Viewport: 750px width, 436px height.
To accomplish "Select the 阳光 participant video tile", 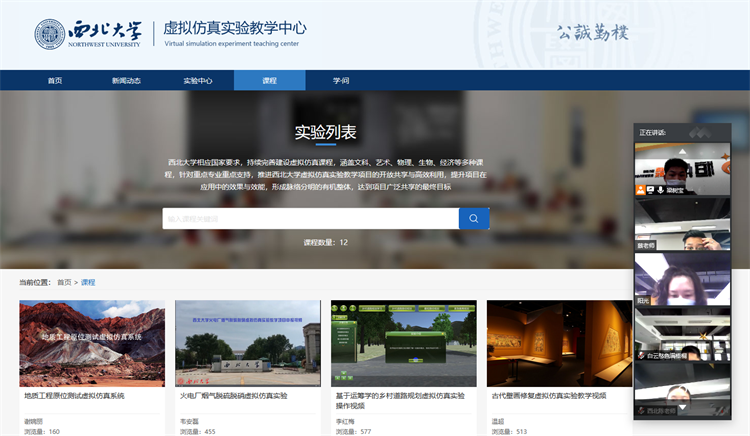I will pyautogui.click(x=683, y=278).
